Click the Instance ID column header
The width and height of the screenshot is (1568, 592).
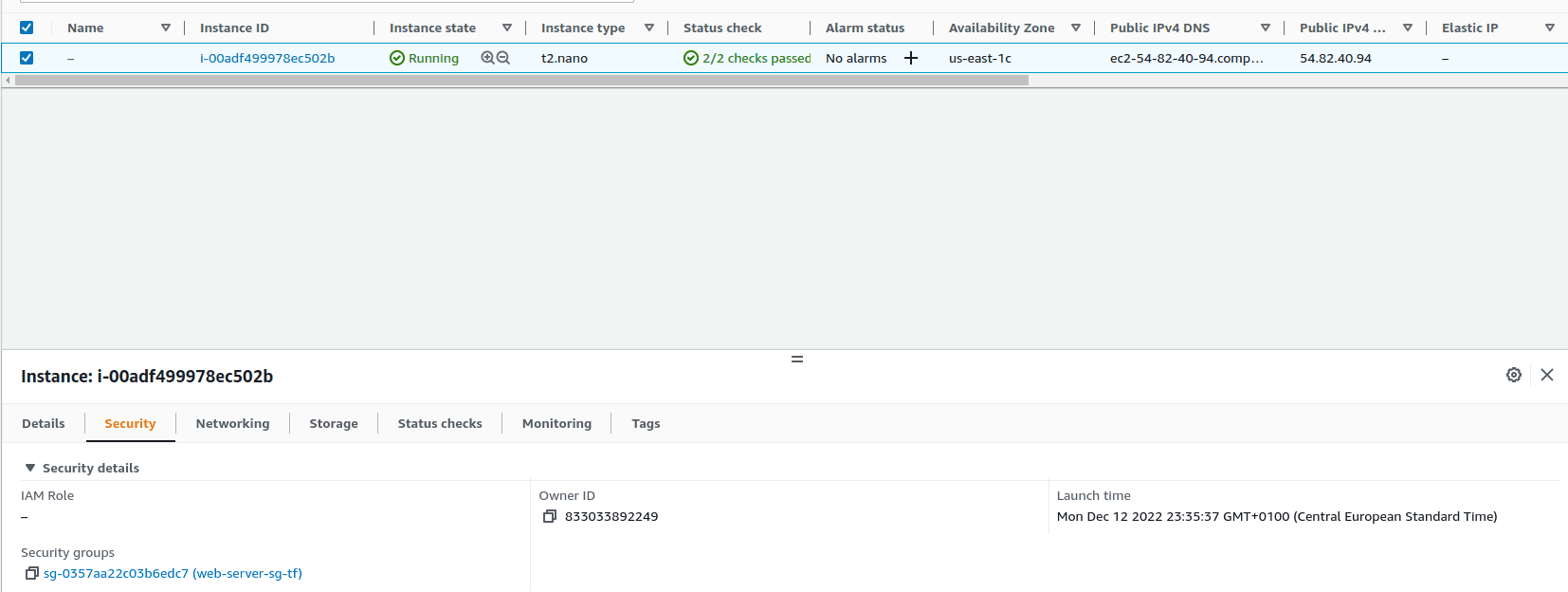[x=234, y=28]
